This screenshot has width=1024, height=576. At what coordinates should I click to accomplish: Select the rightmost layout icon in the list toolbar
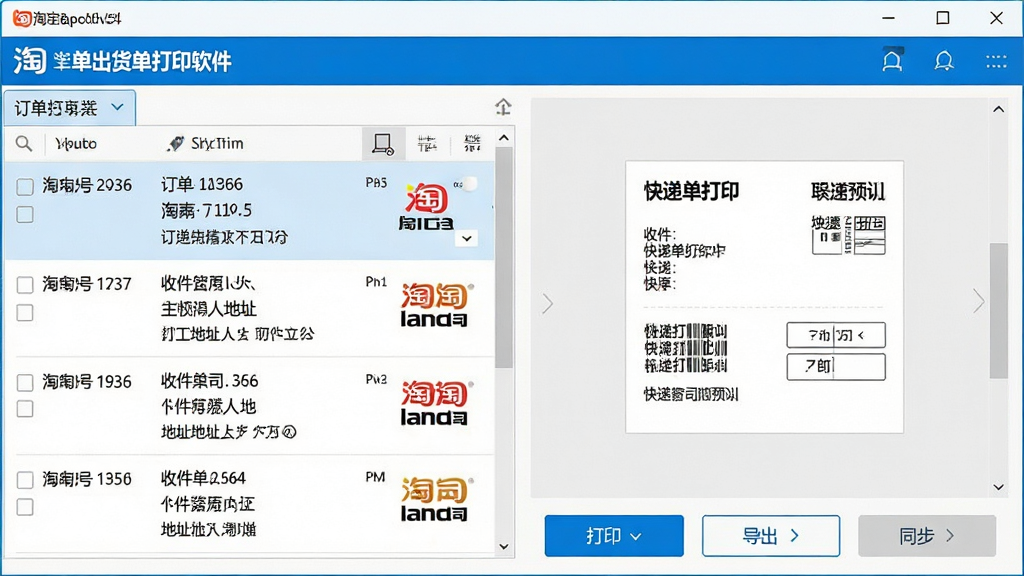(472, 144)
